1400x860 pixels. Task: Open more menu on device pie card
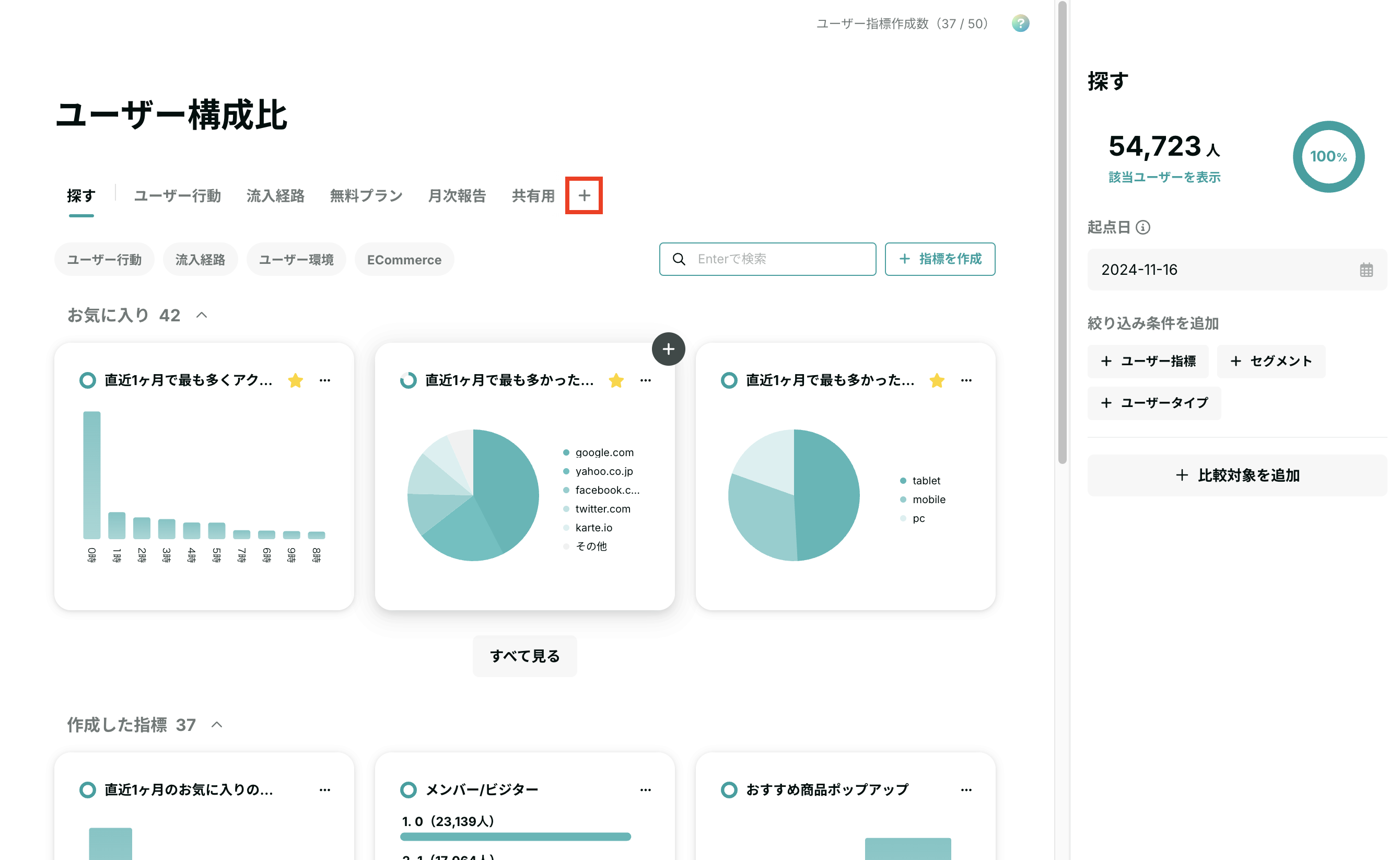(966, 380)
